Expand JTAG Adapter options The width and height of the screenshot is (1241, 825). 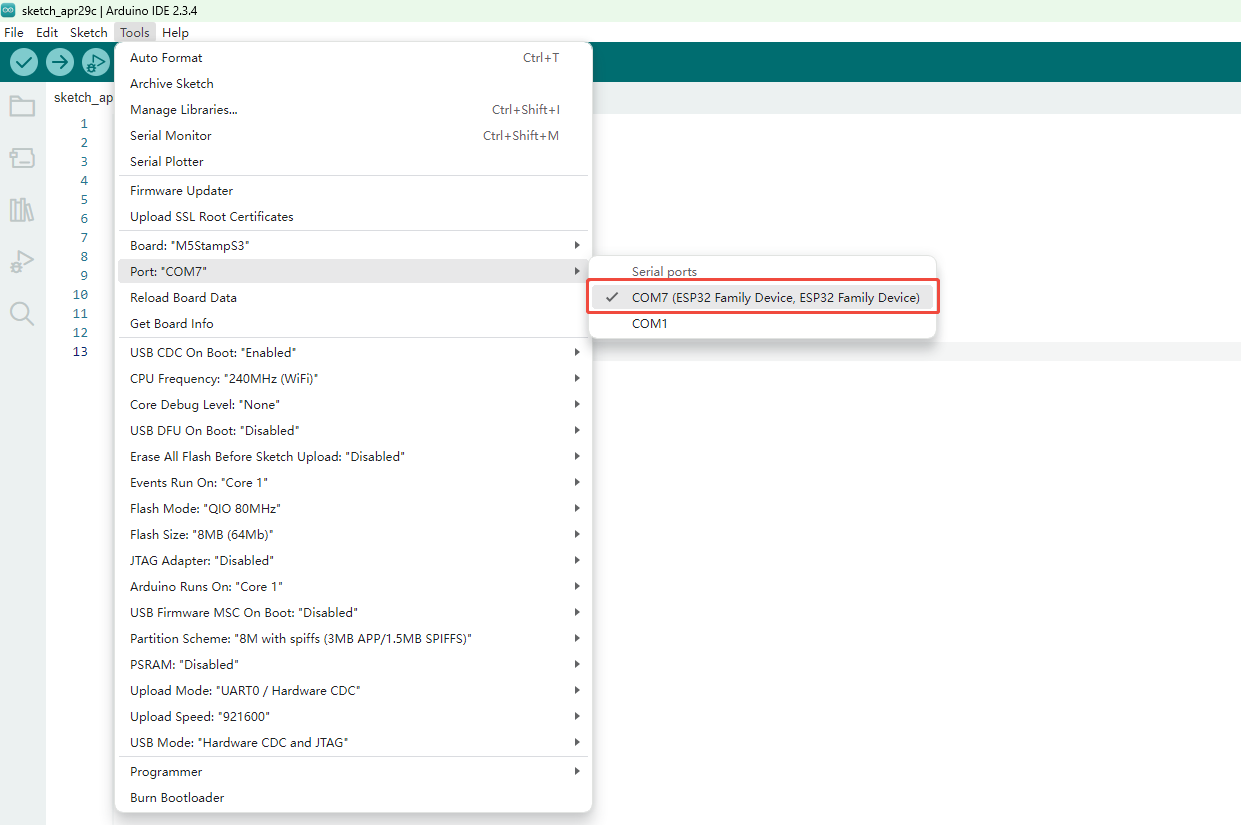point(354,561)
